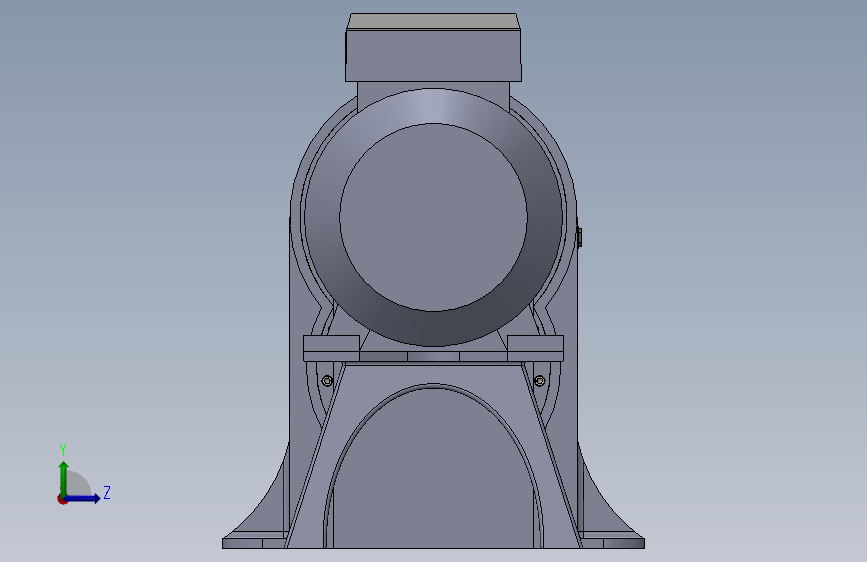
Task: Pick the right hex bolt below the motor
Action: (540, 381)
